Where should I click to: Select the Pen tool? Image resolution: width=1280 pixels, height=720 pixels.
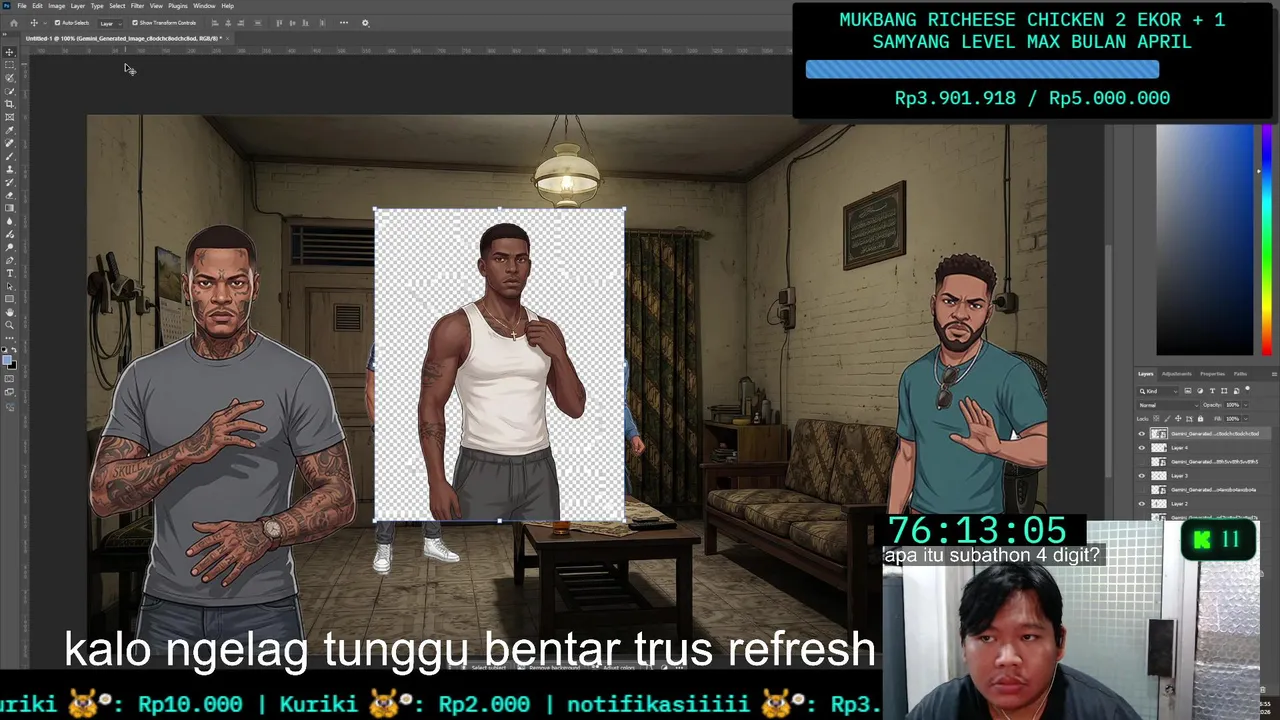tap(10, 260)
